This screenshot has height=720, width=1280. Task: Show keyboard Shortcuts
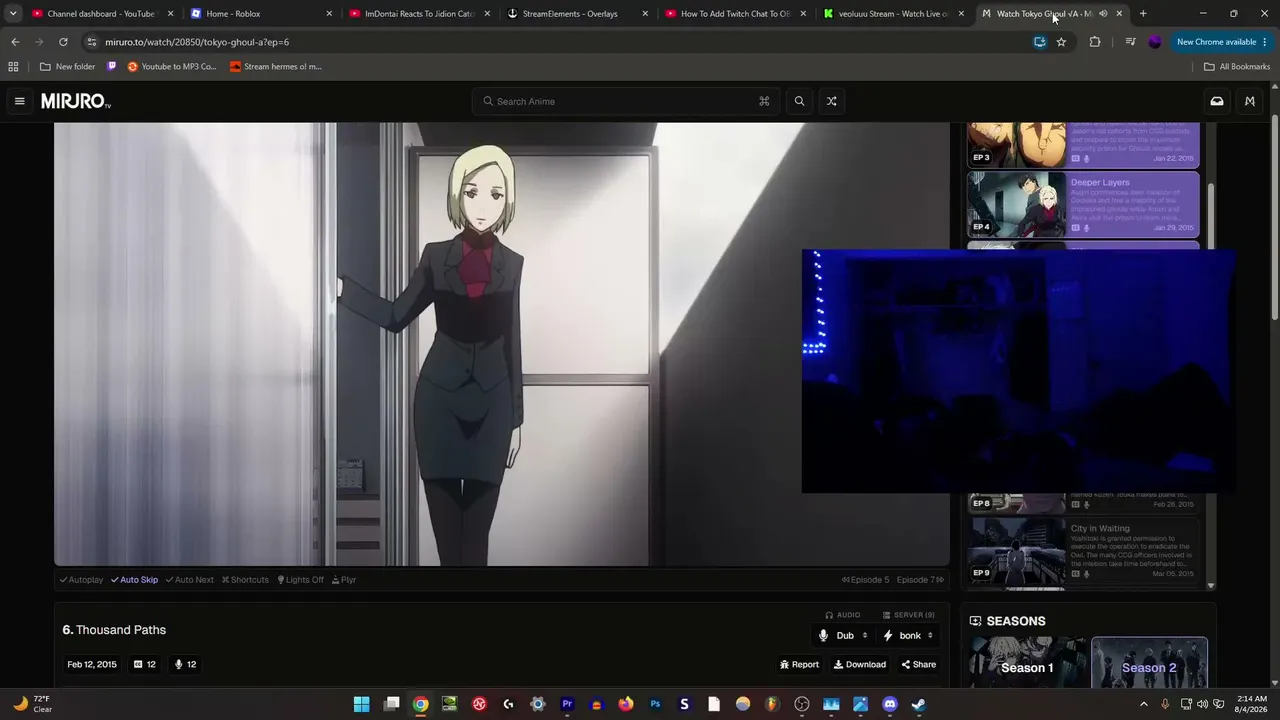pos(245,580)
